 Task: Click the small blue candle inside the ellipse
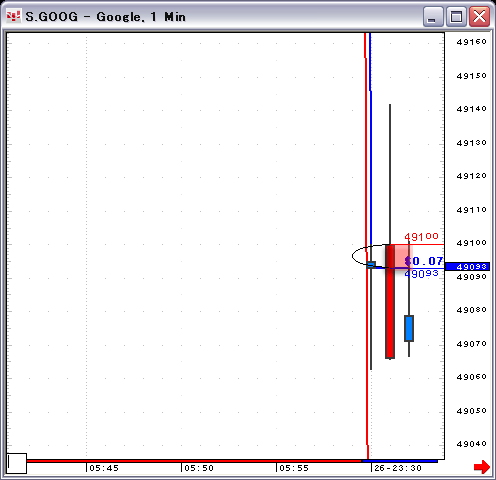(371, 265)
